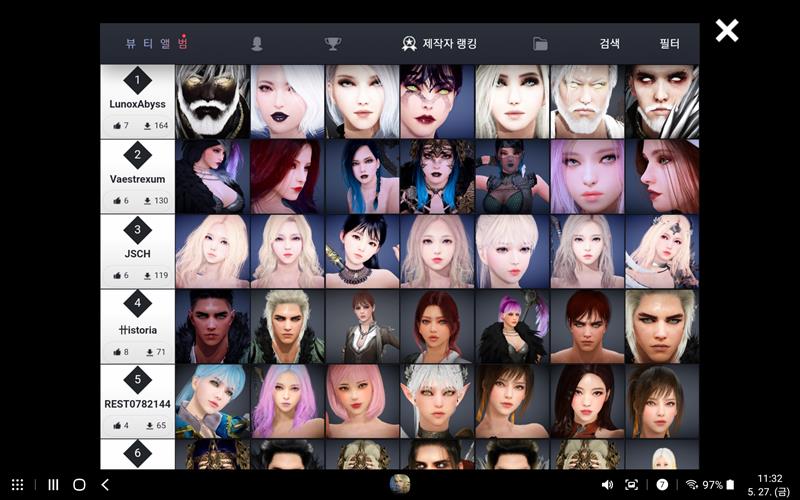Image resolution: width=800 pixels, height=500 pixels.
Task: Click the rank 4 diamond badge
Action: [137, 303]
